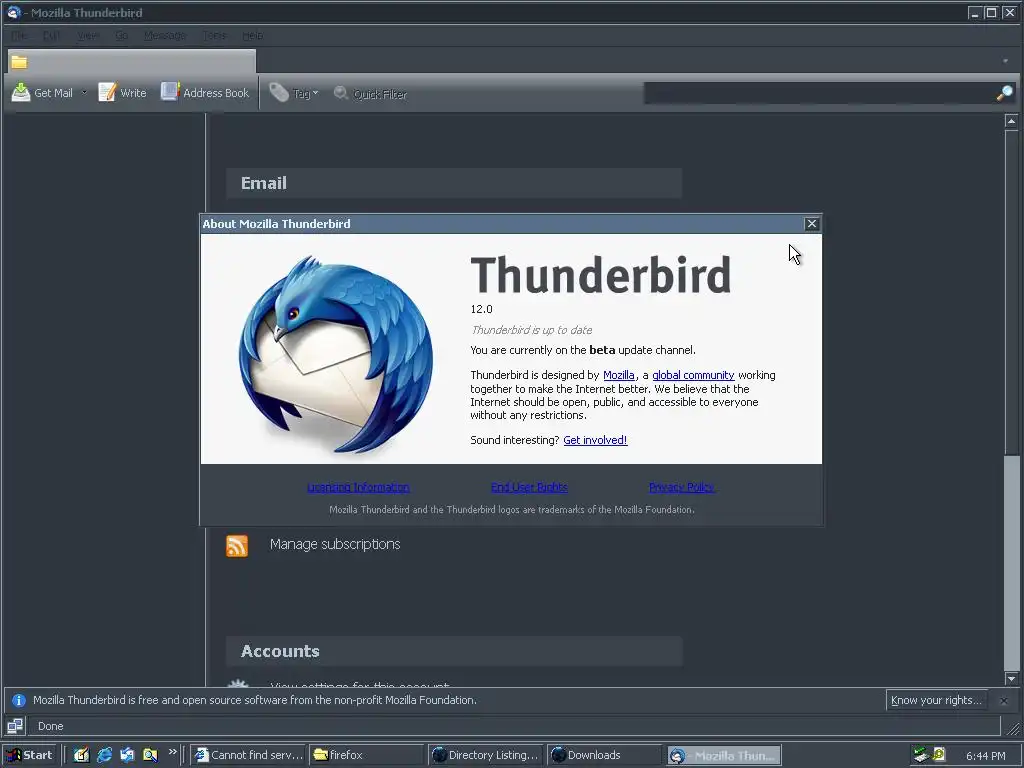Open the Go menu
The height and width of the screenshot is (768, 1024).
coord(121,35)
